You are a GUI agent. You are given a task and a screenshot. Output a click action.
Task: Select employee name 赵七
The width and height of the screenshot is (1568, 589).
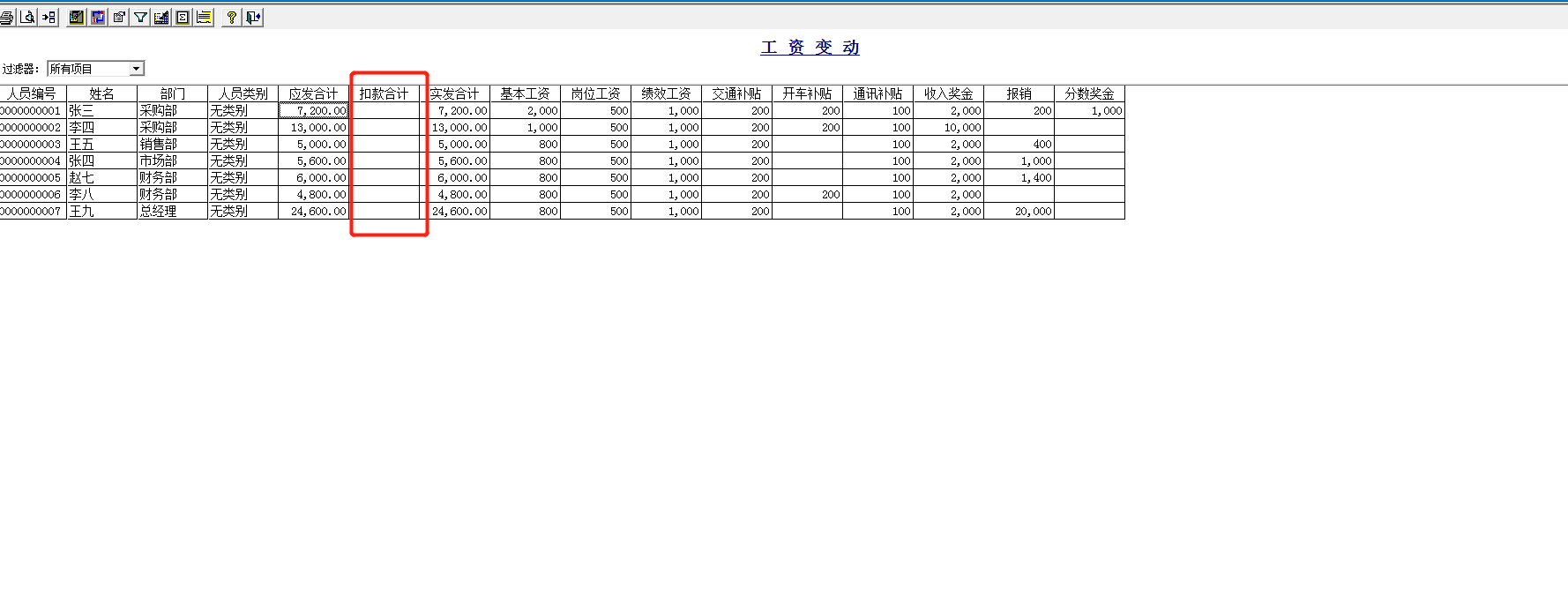101,177
